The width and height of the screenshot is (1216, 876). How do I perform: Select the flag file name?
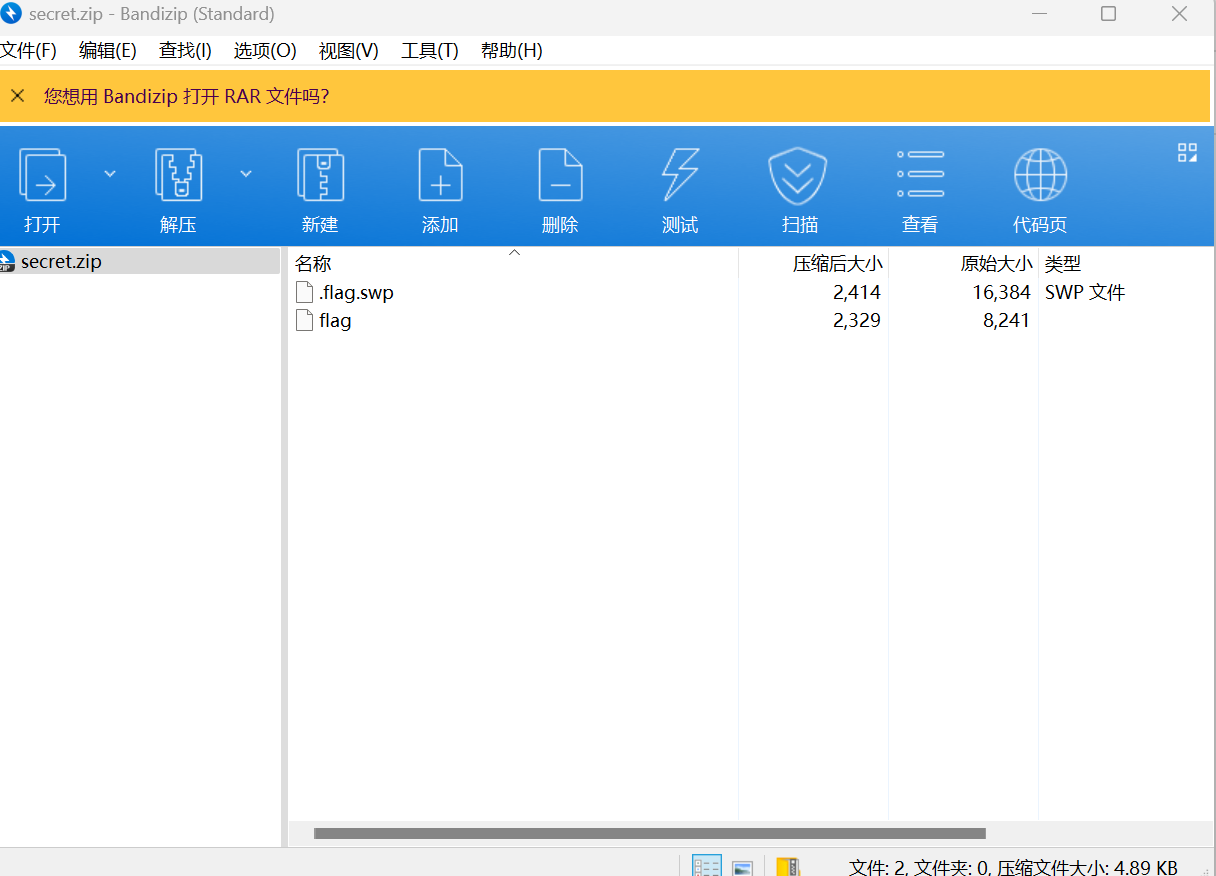click(x=335, y=321)
